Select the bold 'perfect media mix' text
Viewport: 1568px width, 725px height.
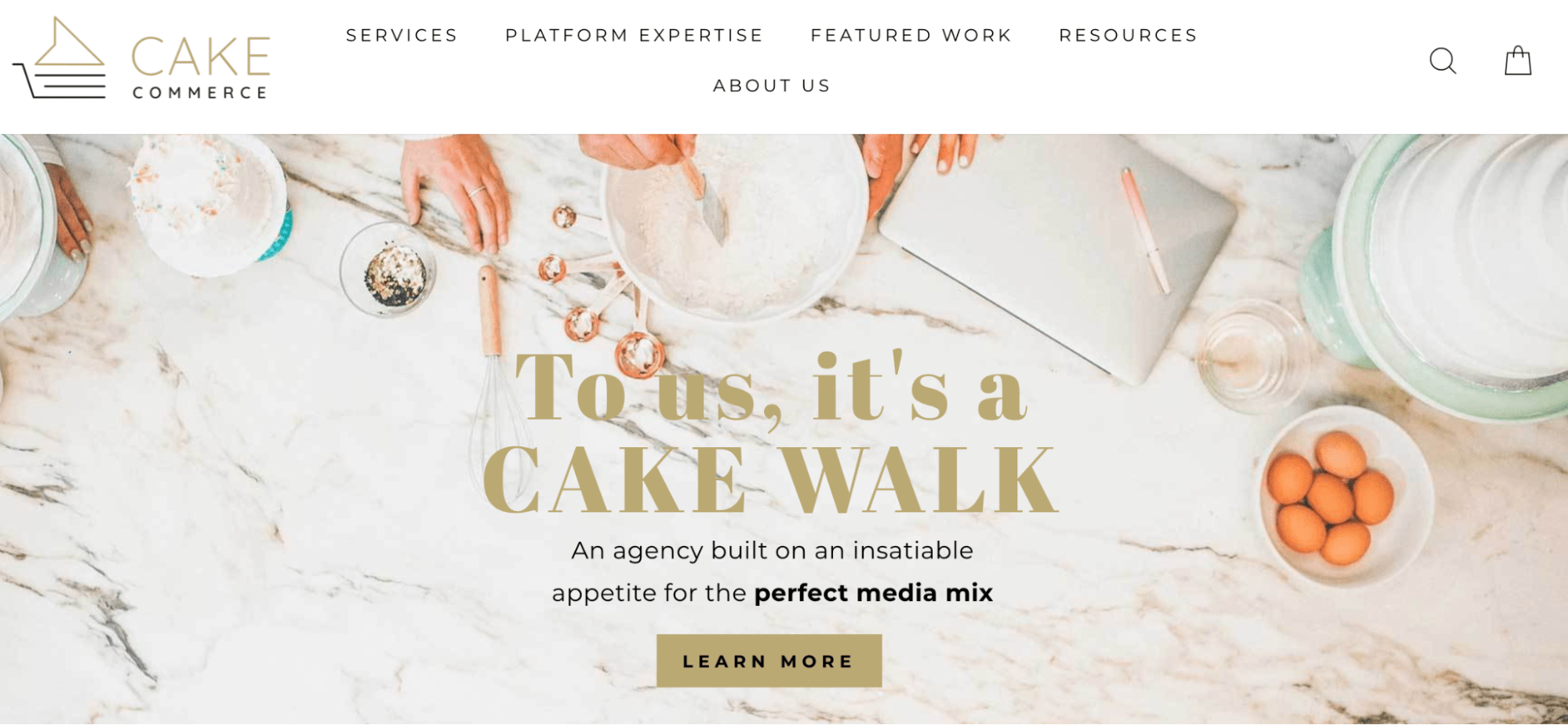(873, 592)
